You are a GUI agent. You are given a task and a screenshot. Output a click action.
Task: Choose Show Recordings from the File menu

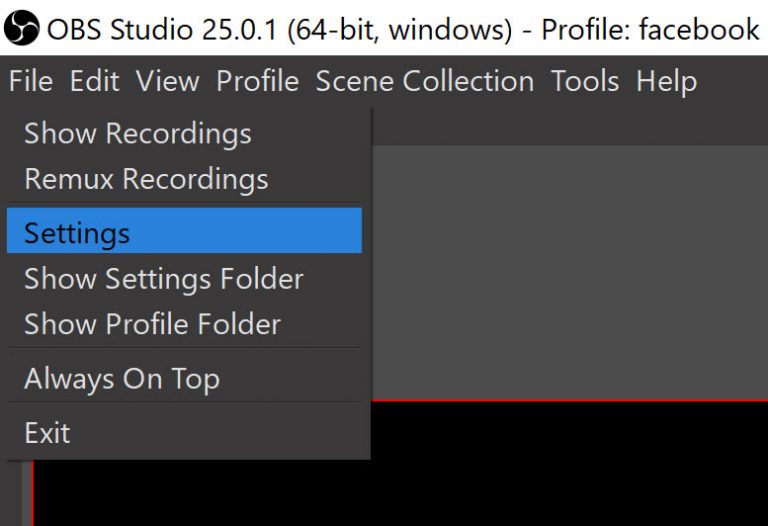coord(137,133)
